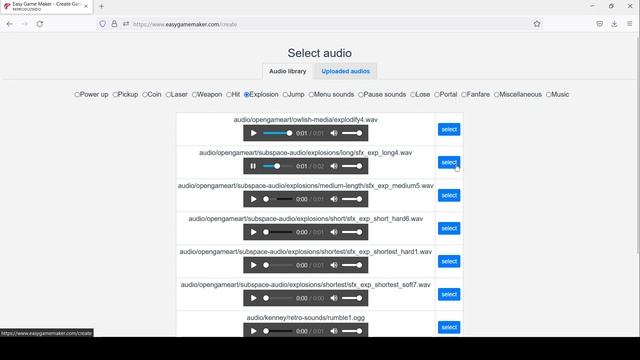This screenshot has width=640, height=360.
Task: Select the Fanfare category radio button
Action: [x=464, y=95]
